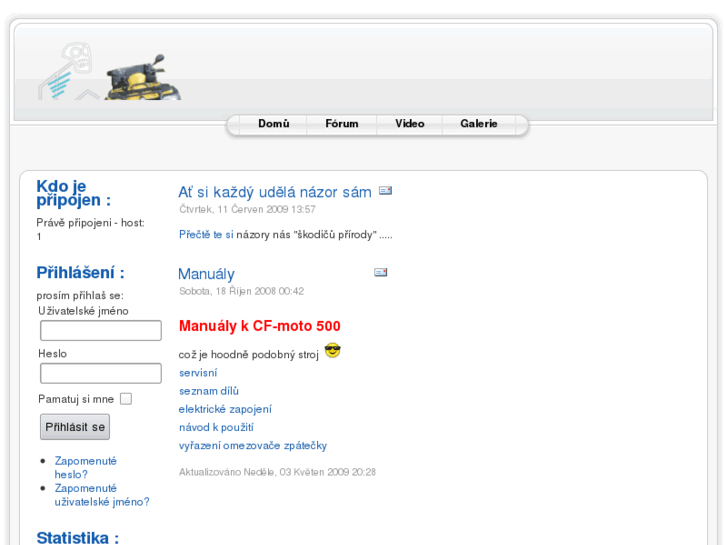Click the 'Právě připojeni - host:' text

(x=90, y=223)
